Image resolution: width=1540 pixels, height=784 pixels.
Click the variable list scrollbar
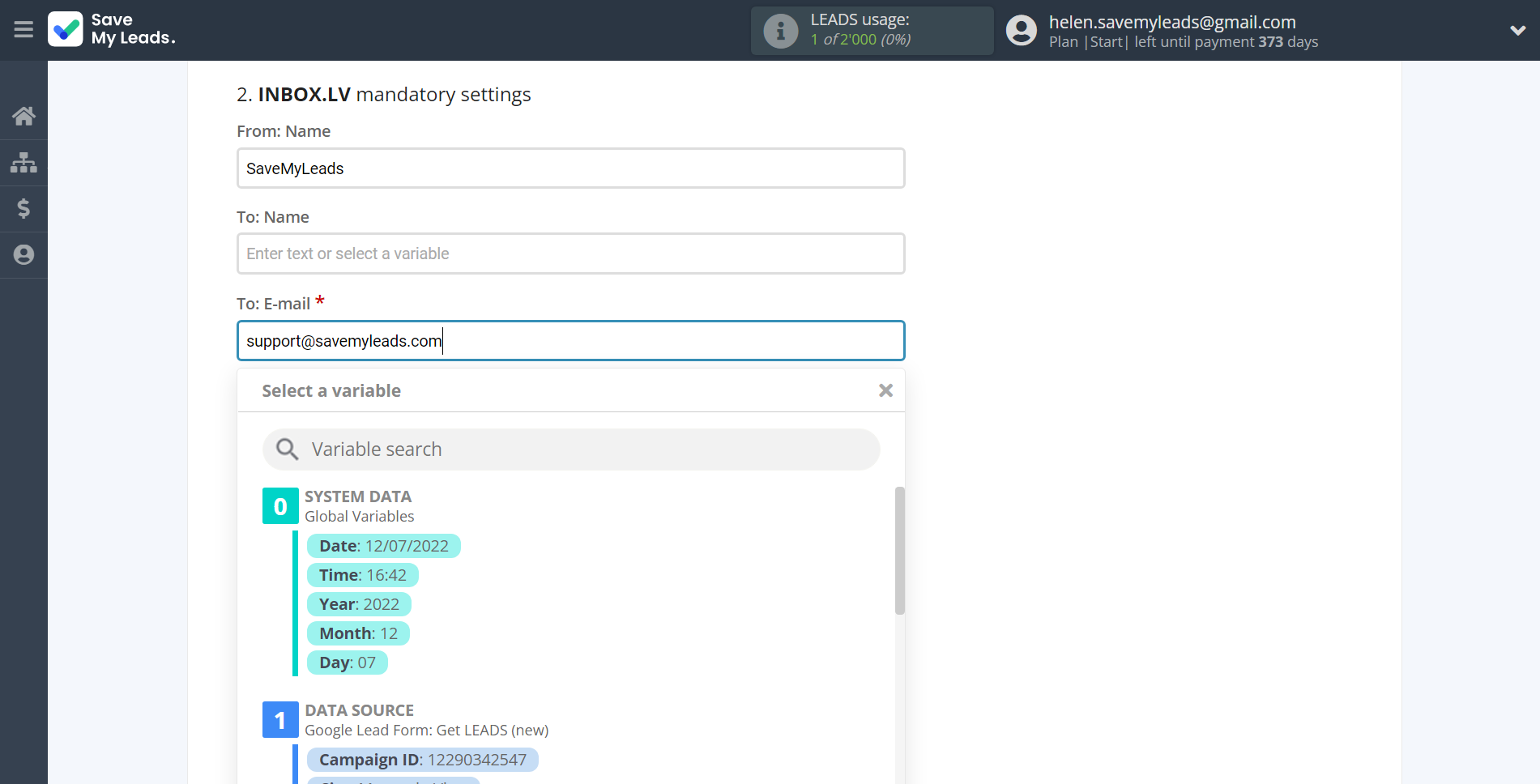pos(899,551)
